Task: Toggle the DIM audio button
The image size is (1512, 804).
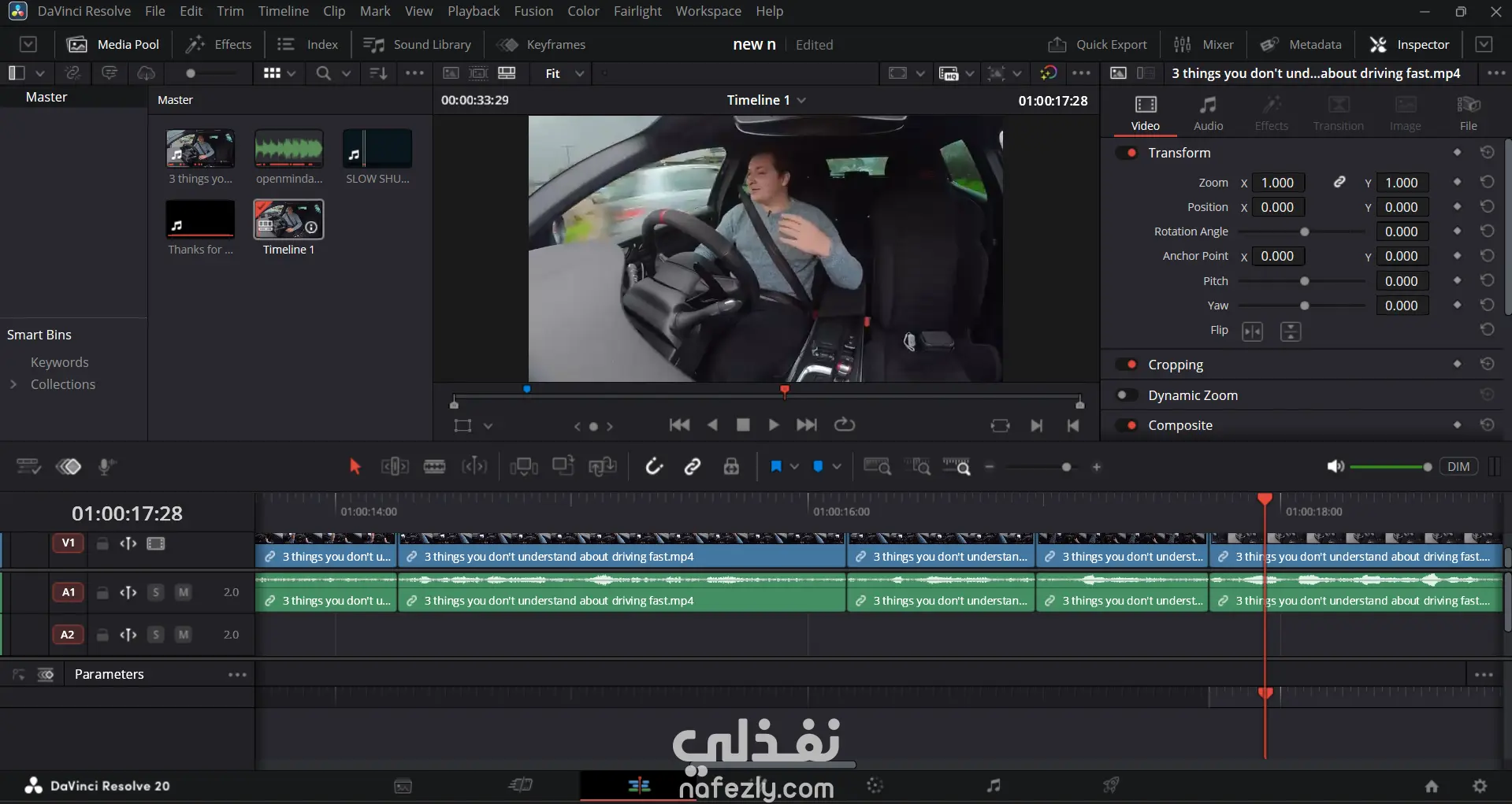Action: point(1458,466)
